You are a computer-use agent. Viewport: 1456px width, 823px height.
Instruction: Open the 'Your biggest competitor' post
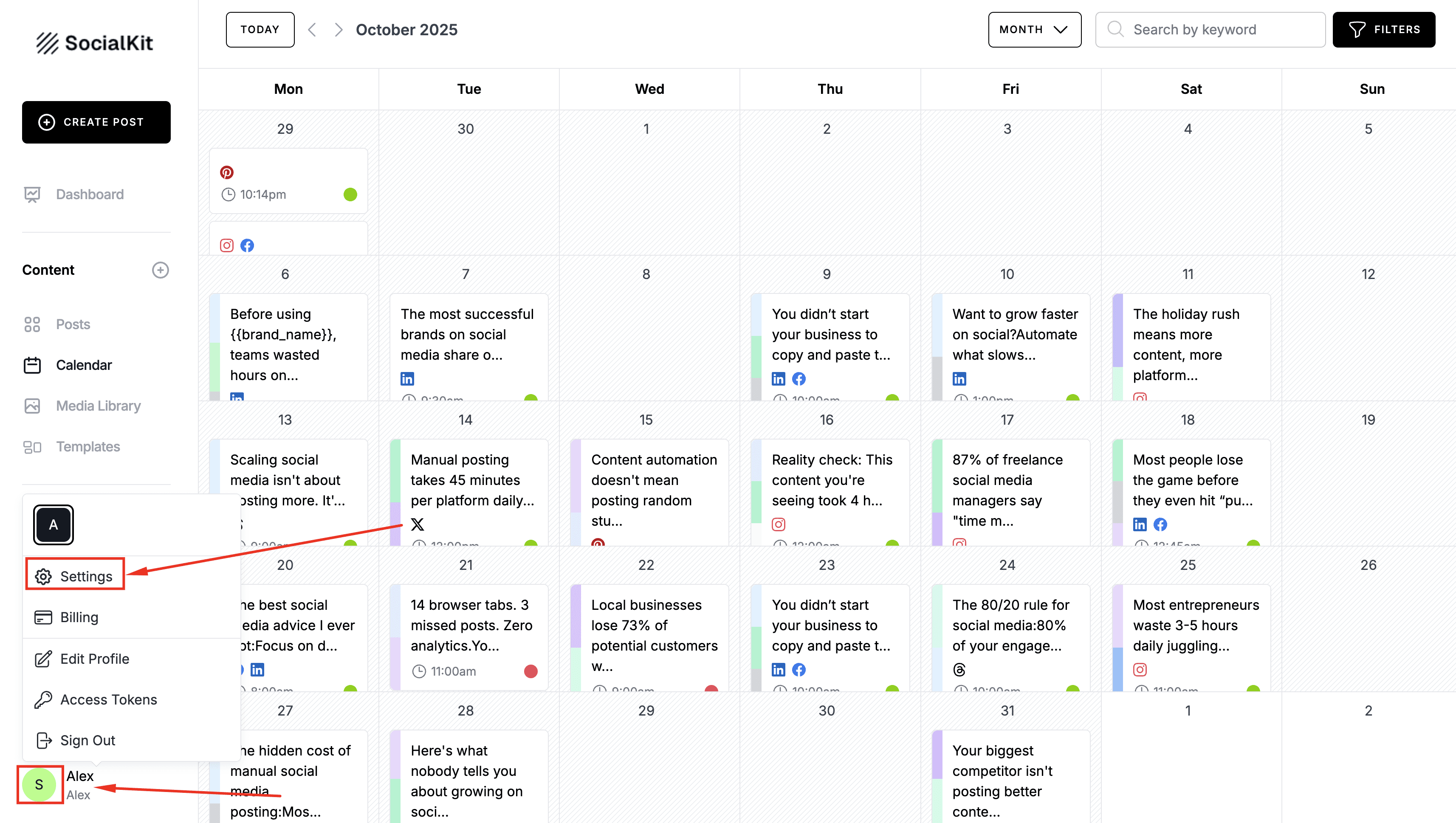pyautogui.click(x=1010, y=777)
